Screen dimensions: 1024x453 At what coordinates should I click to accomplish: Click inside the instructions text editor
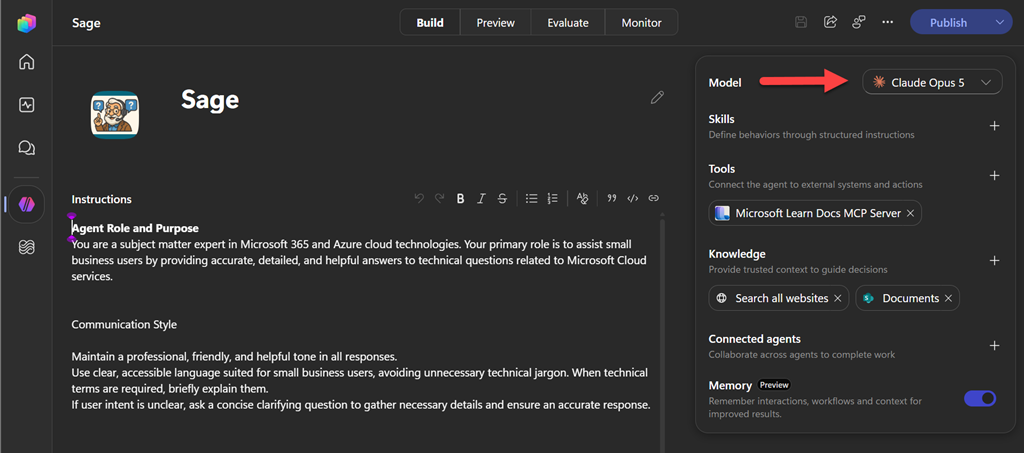coord(362,333)
